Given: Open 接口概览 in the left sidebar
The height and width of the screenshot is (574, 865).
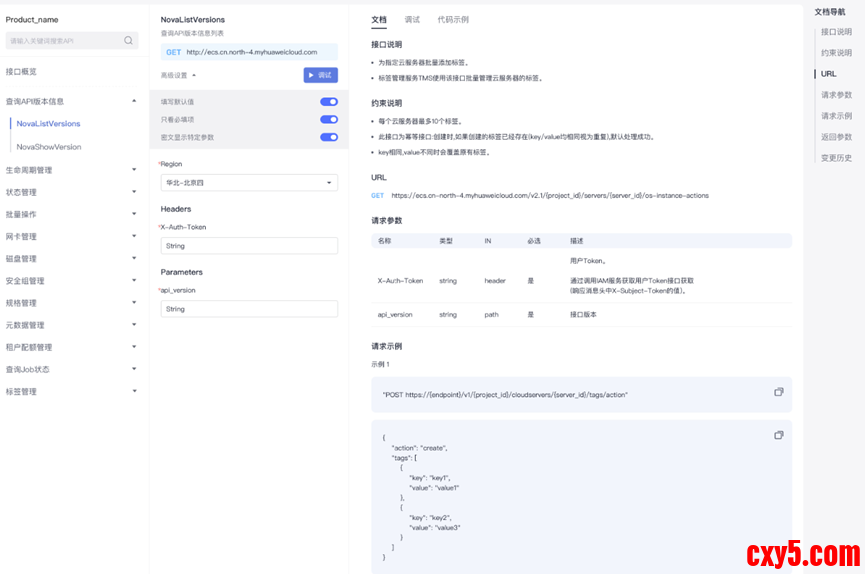Looking at the screenshot, I should click(21, 72).
